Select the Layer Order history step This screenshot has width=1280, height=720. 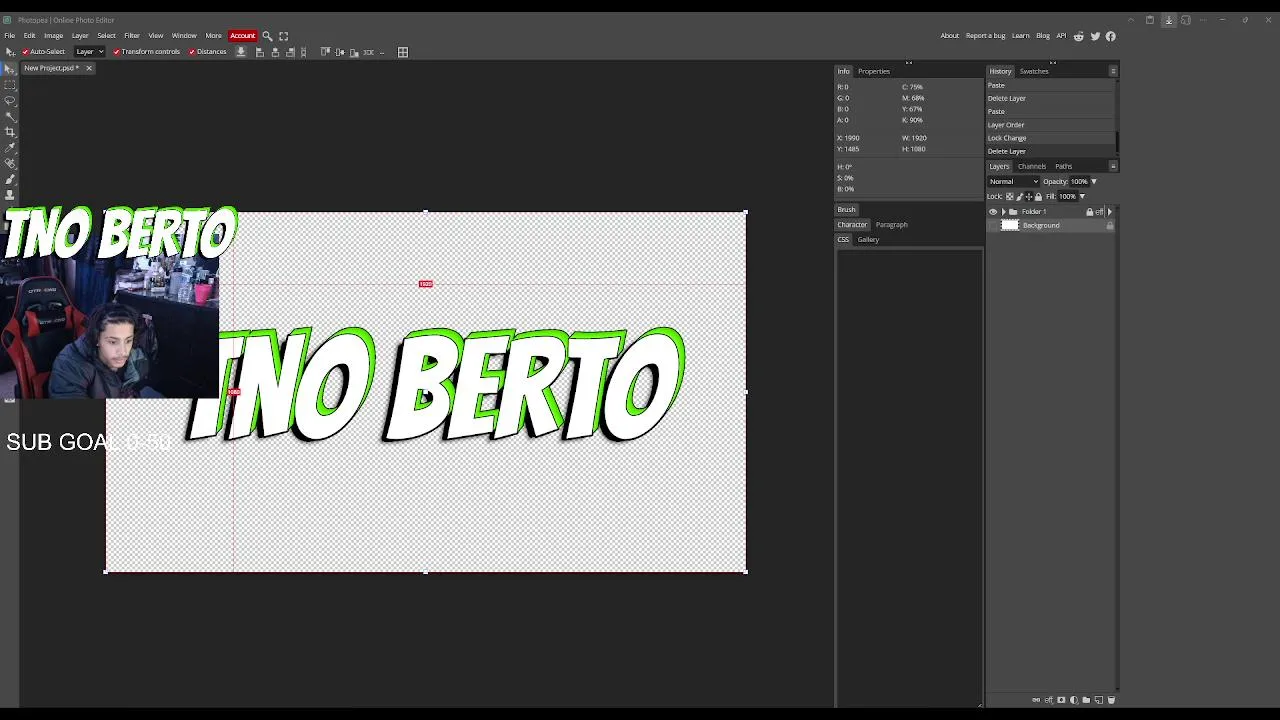pos(1050,125)
